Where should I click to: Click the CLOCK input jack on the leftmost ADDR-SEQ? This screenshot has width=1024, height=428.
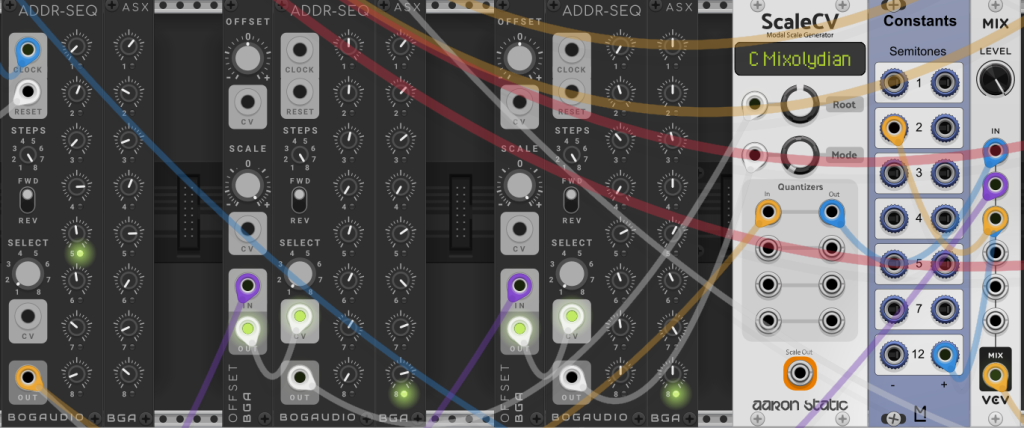click(27, 50)
